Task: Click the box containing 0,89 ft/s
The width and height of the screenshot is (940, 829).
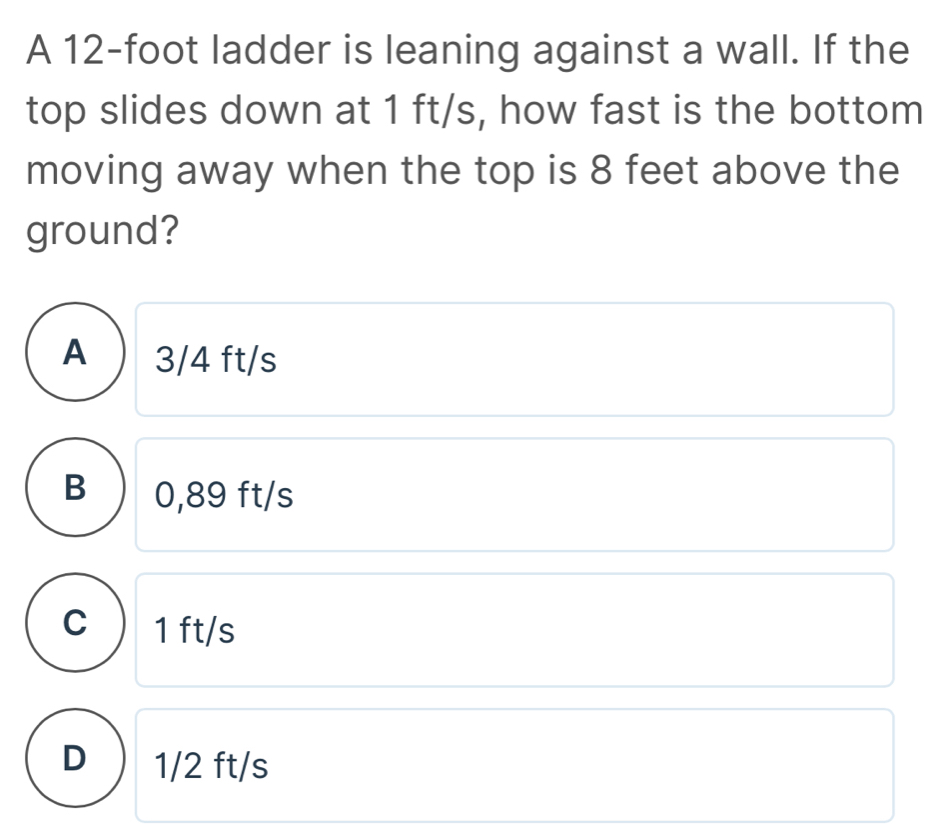Action: point(515,494)
